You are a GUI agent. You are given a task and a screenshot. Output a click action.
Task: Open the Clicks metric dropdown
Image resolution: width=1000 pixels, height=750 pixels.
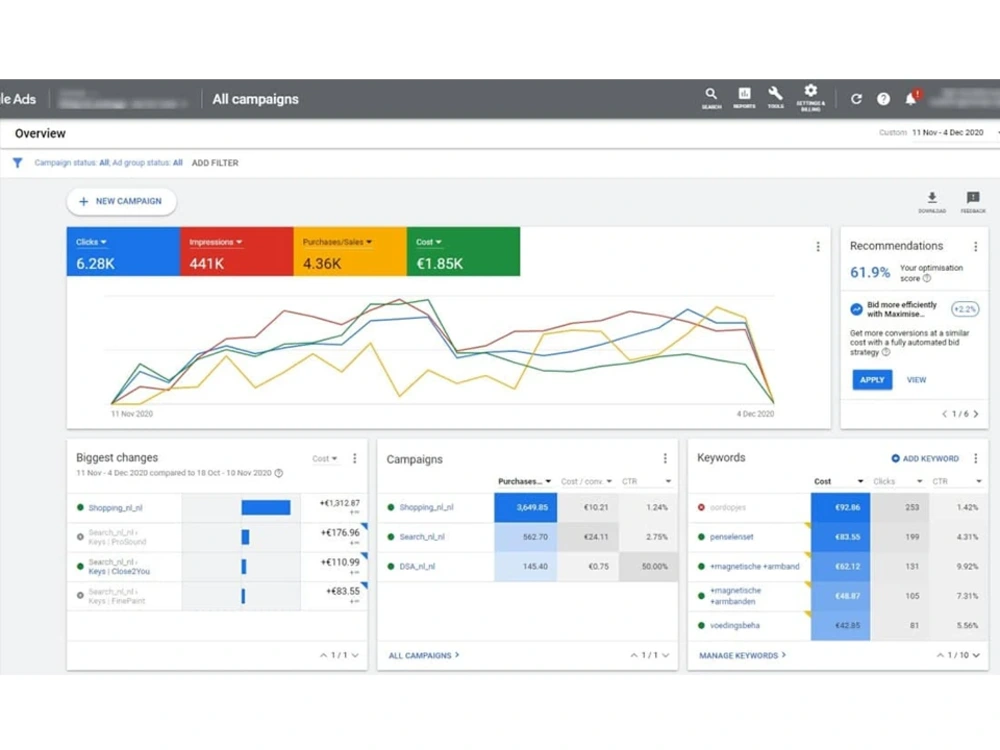[x=91, y=242]
